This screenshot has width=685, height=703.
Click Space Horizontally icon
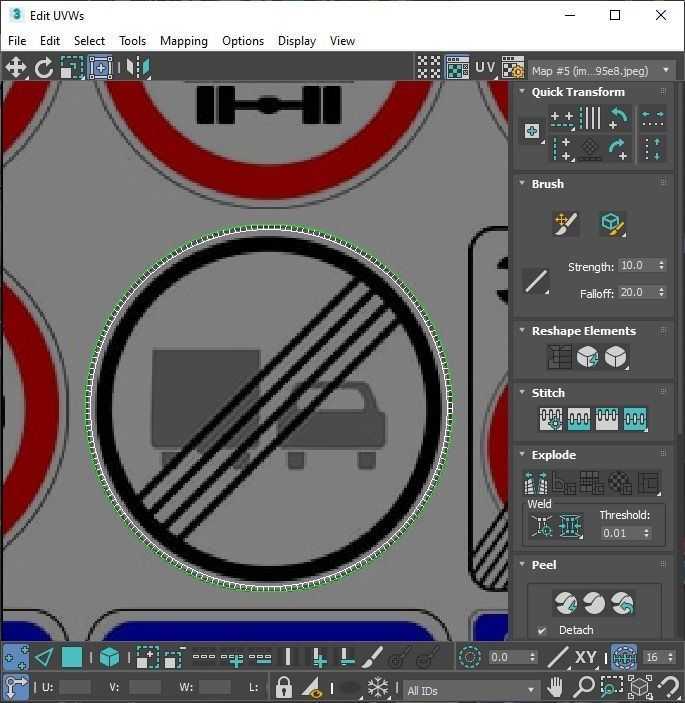pos(653,118)
